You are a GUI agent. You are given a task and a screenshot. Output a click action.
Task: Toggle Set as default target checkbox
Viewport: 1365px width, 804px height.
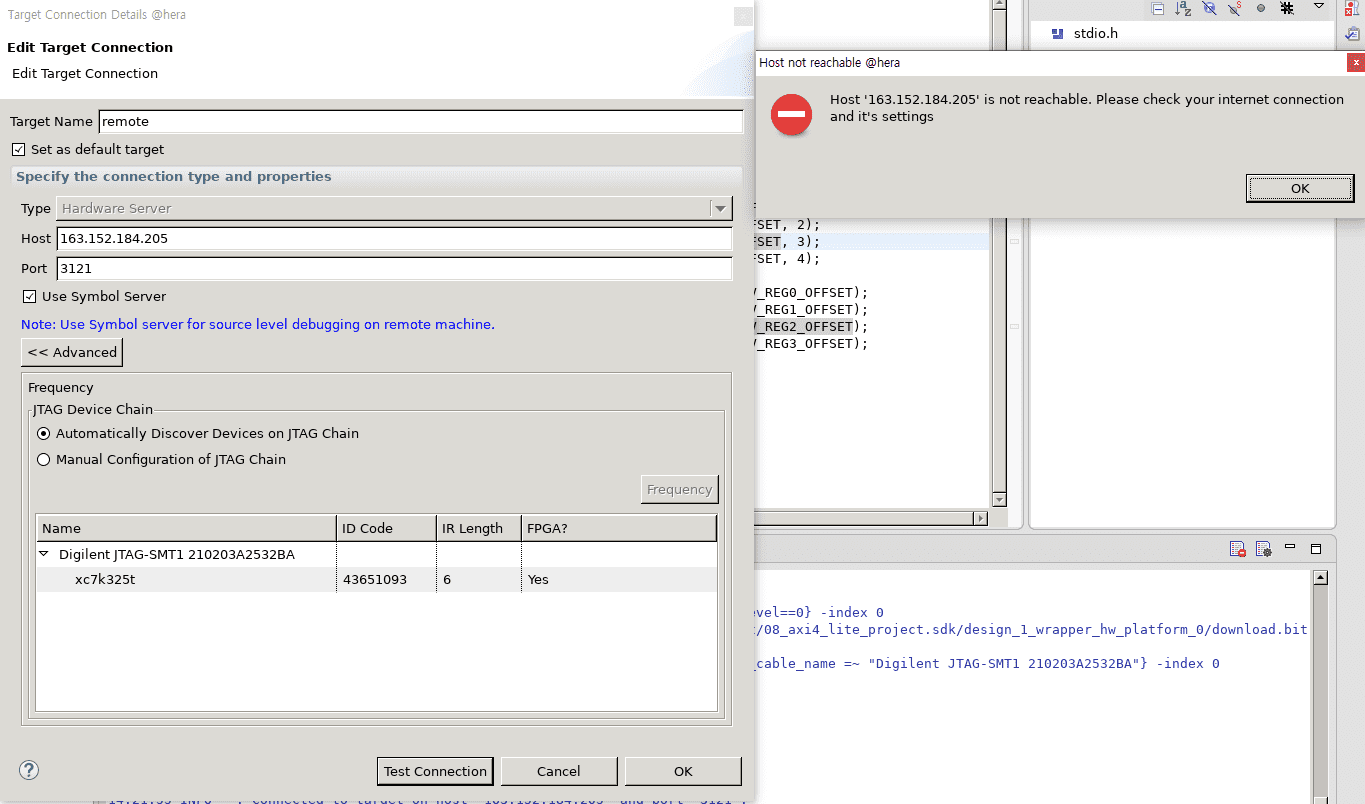[x=18, y=149]
